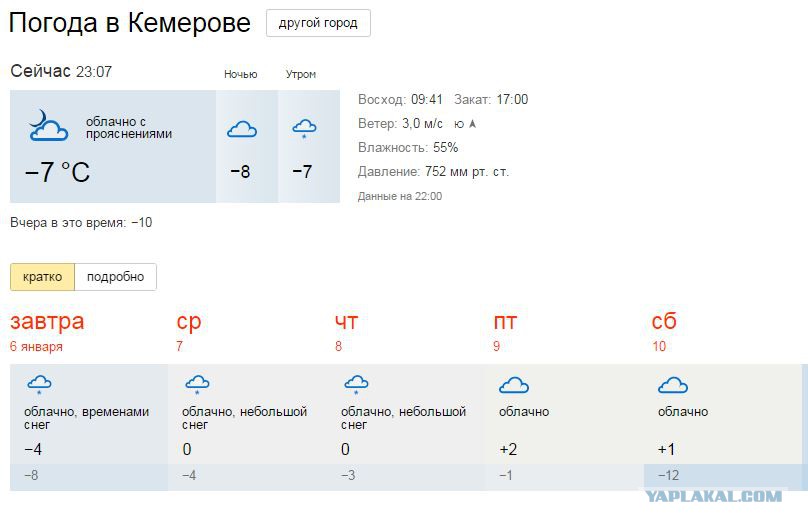Click the −7 °C current temperature
Screen dimensions: 808x526
(x=57, y=172)
